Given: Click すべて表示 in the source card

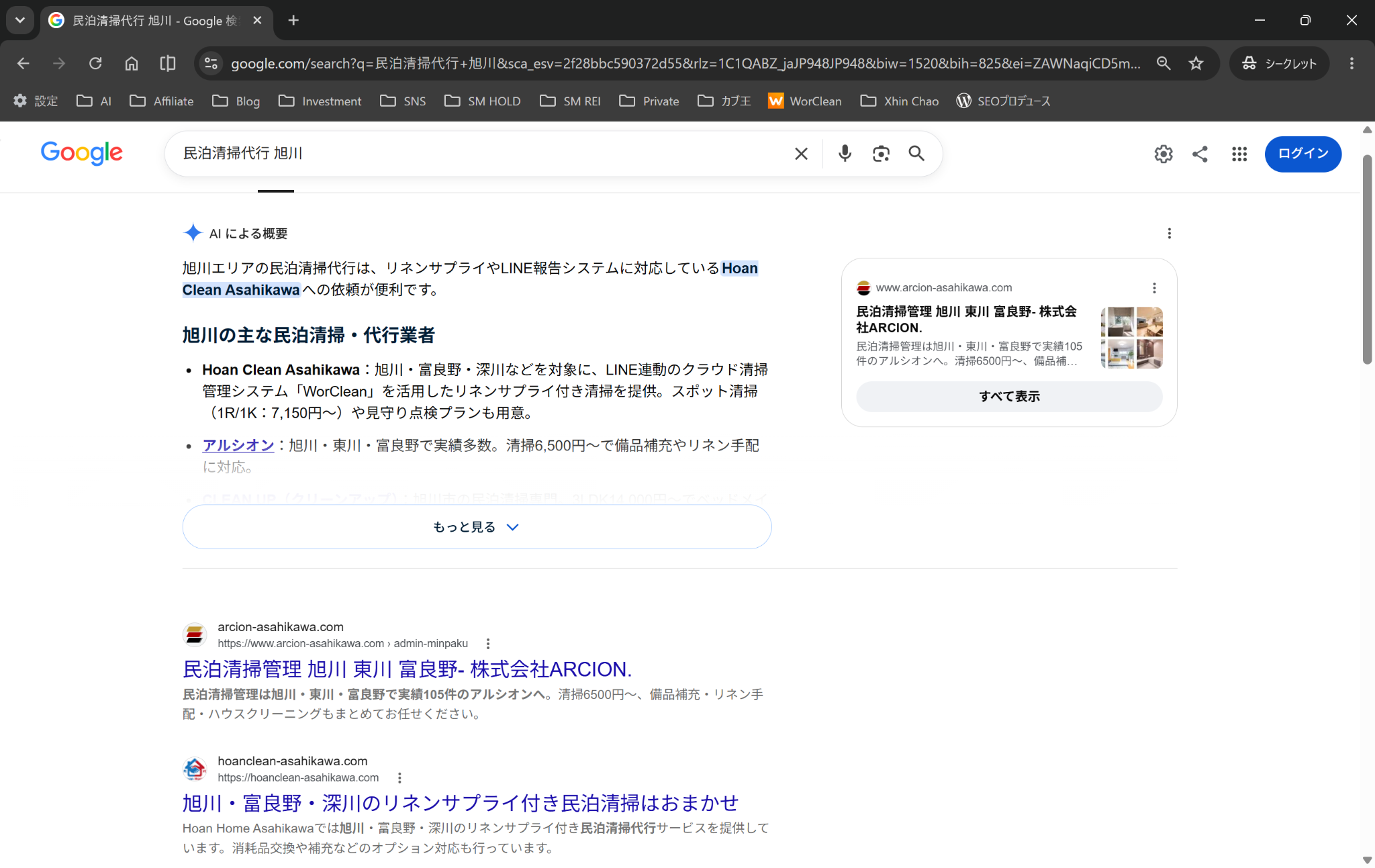Looking at the screenshot, I should (x=1009, y=396).
